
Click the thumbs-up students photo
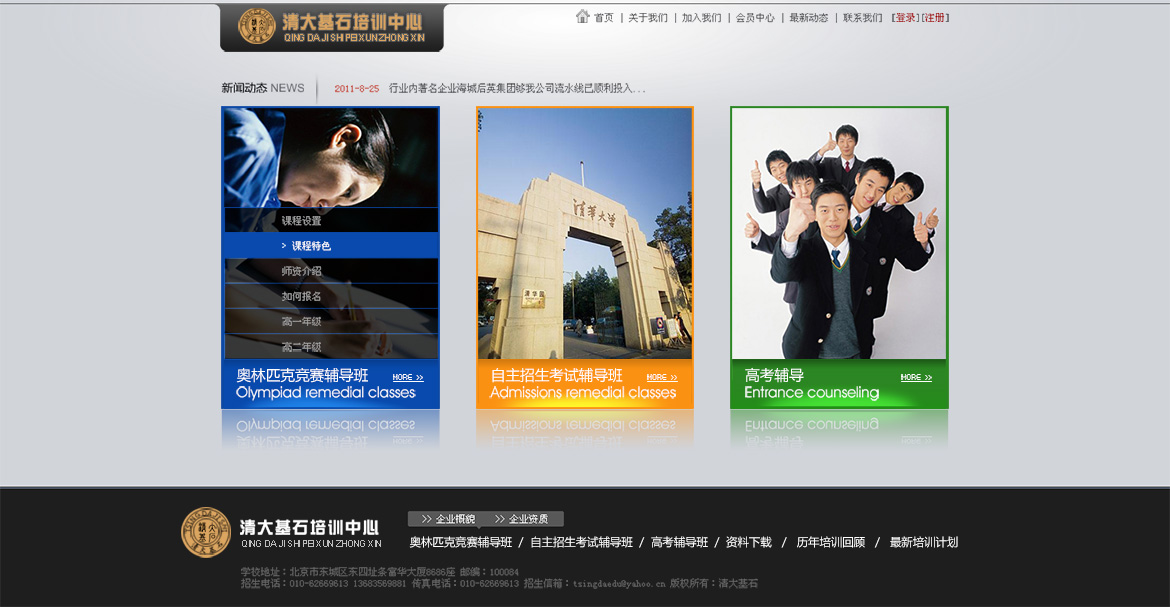839,234
